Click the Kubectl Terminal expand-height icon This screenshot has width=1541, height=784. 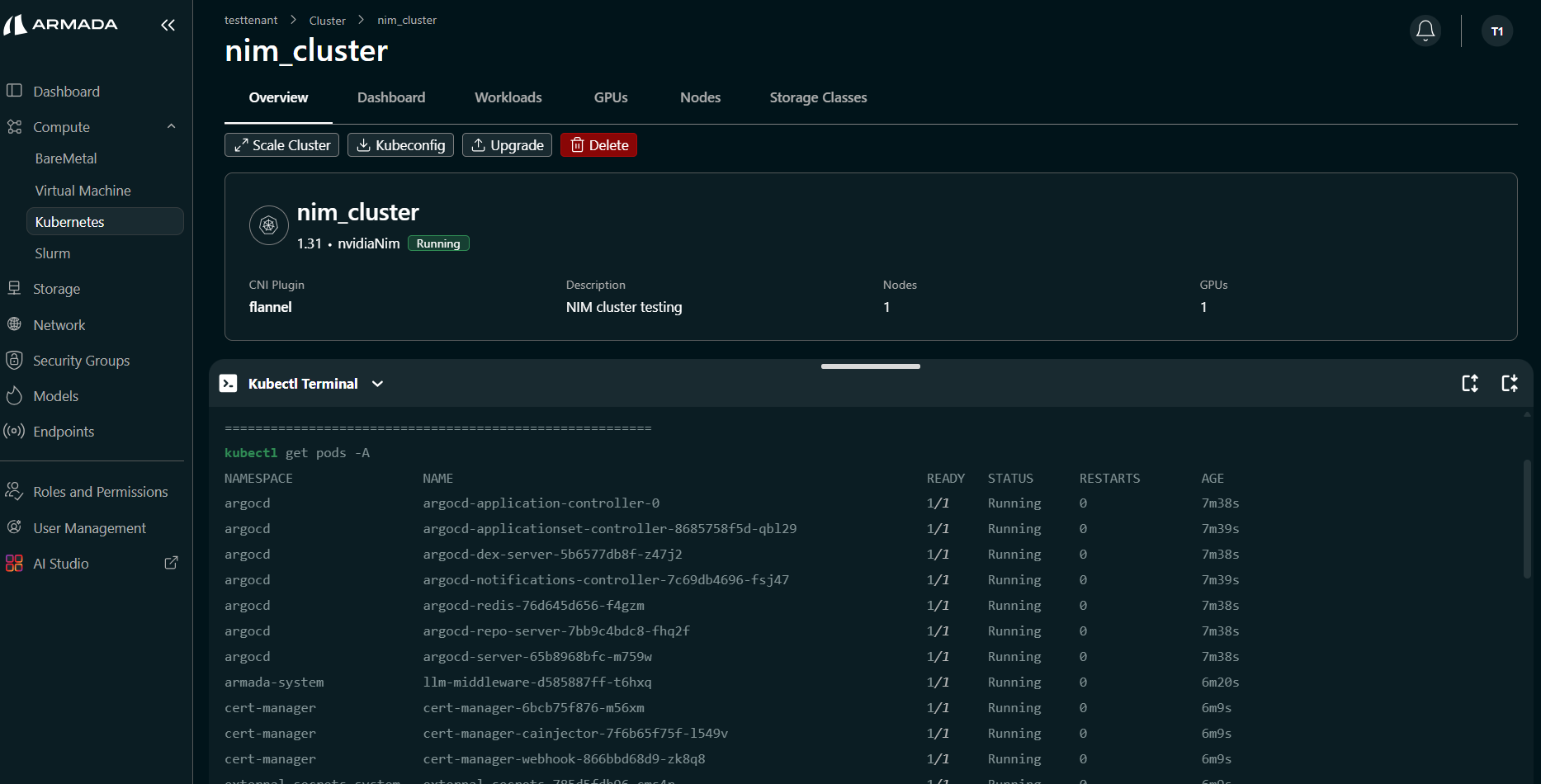click(1470, 383)
